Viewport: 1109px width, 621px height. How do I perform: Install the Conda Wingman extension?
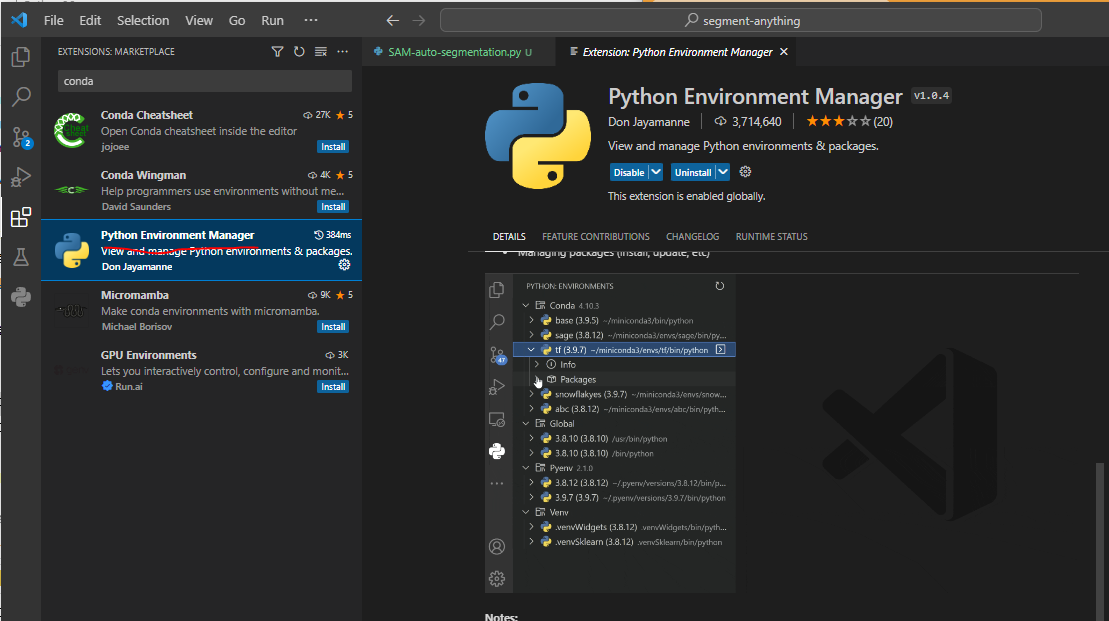point(333,207)
